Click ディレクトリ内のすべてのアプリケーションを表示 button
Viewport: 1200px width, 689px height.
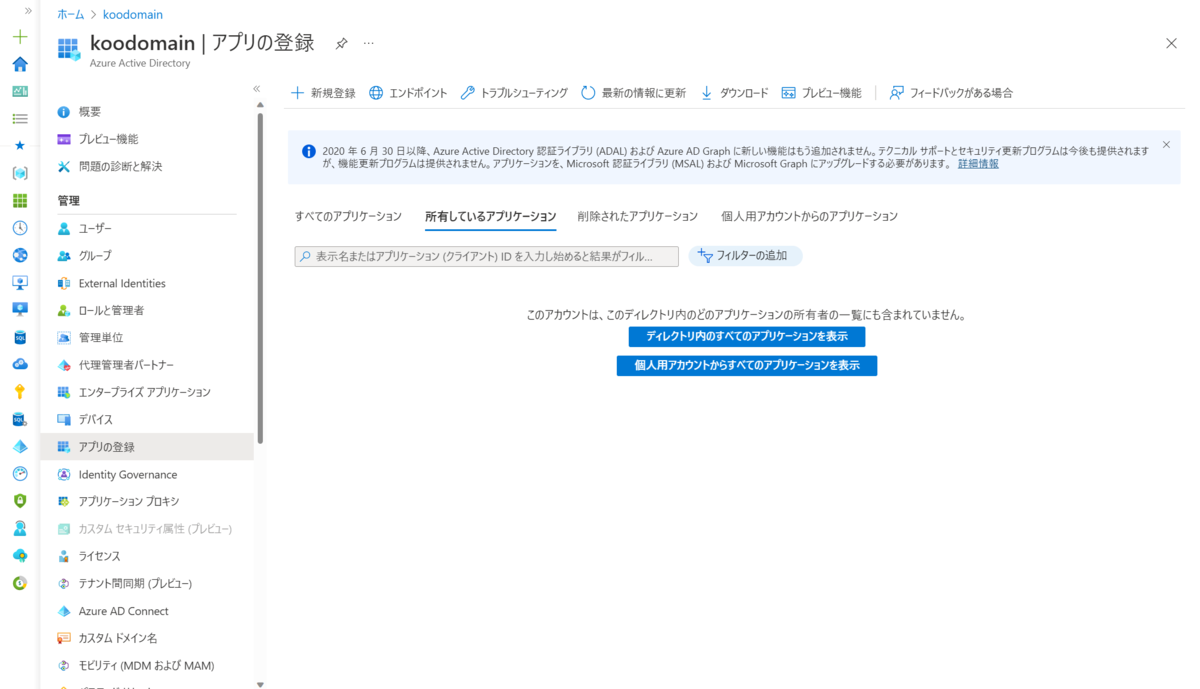(746, 337)
